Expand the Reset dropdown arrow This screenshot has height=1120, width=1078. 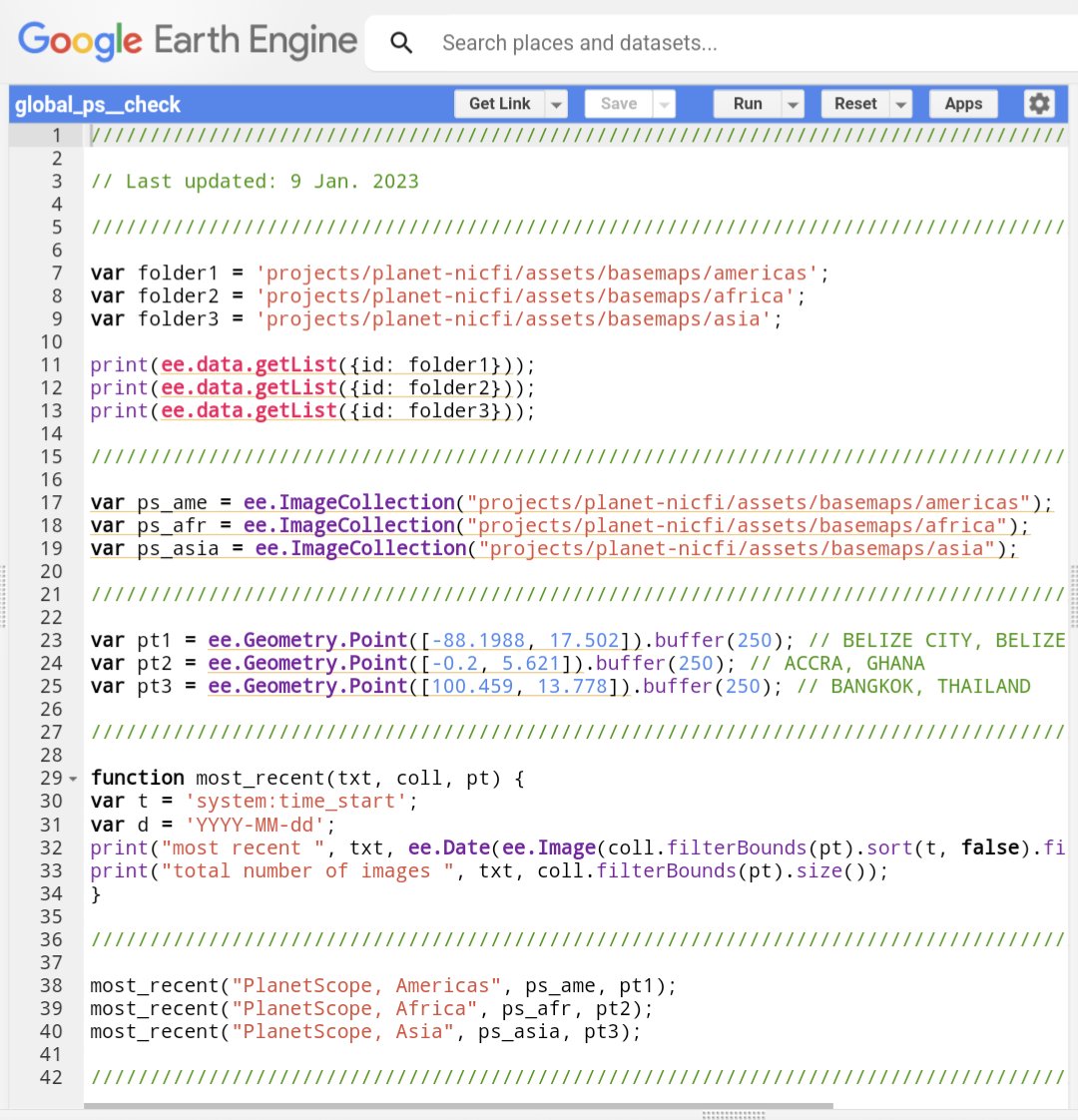(x=901, y=104)
